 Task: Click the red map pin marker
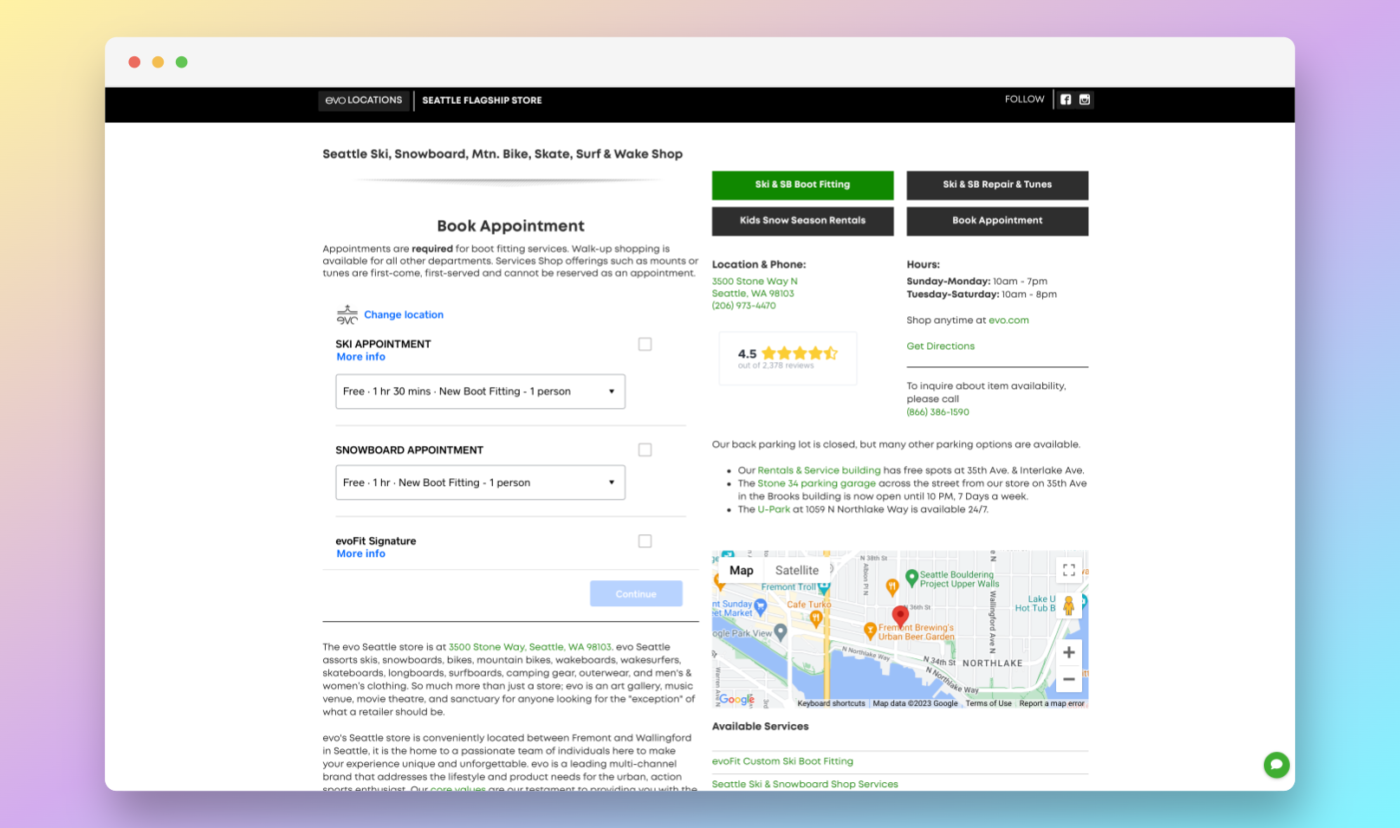tap(899, 615)
